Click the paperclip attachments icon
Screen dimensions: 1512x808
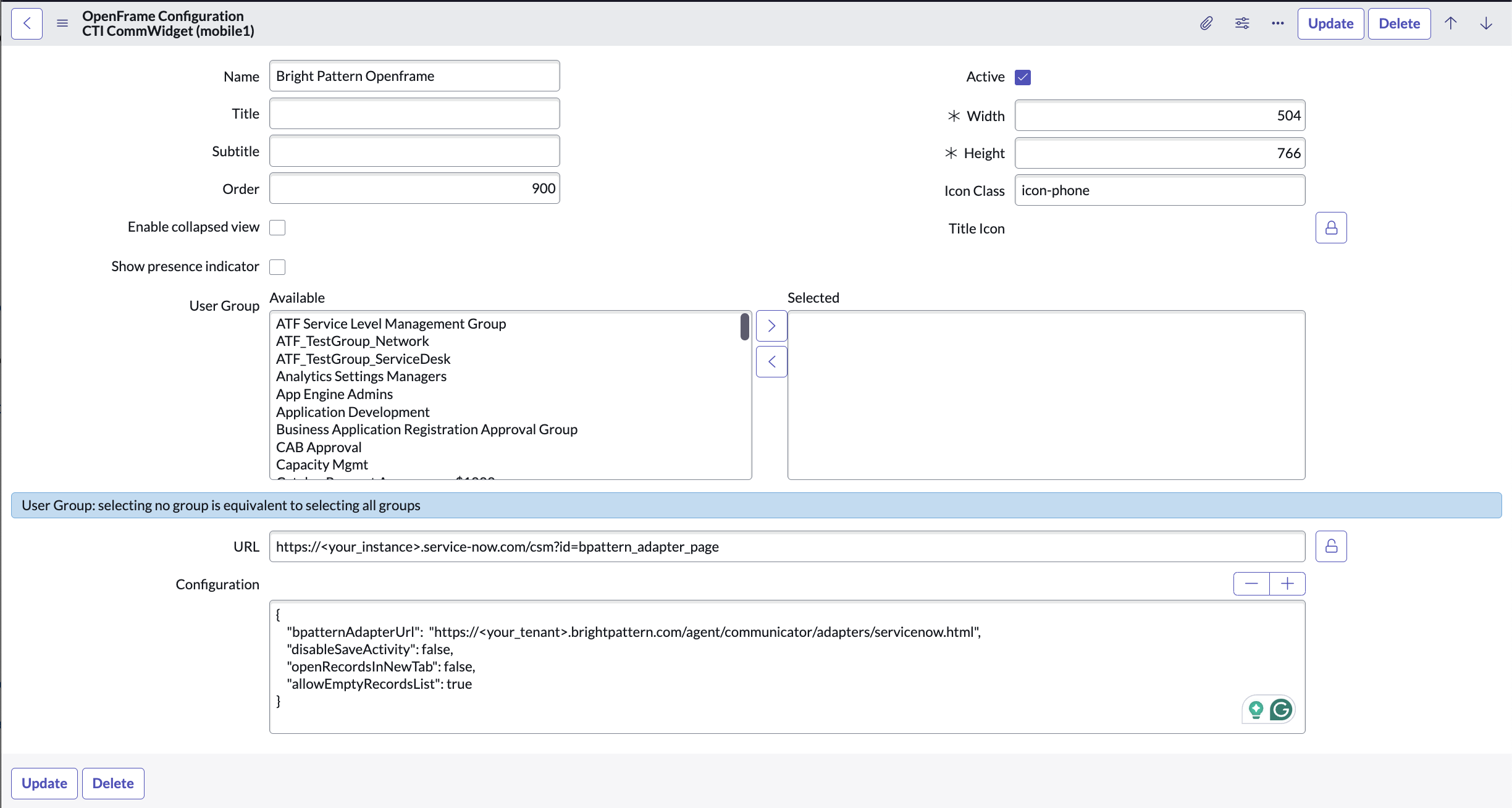point(1206,23)
